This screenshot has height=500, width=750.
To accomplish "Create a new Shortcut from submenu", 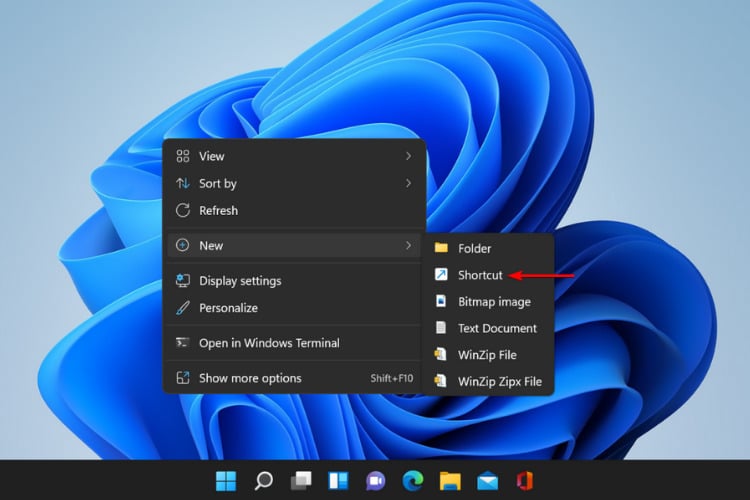I will (x=489, y=275).
